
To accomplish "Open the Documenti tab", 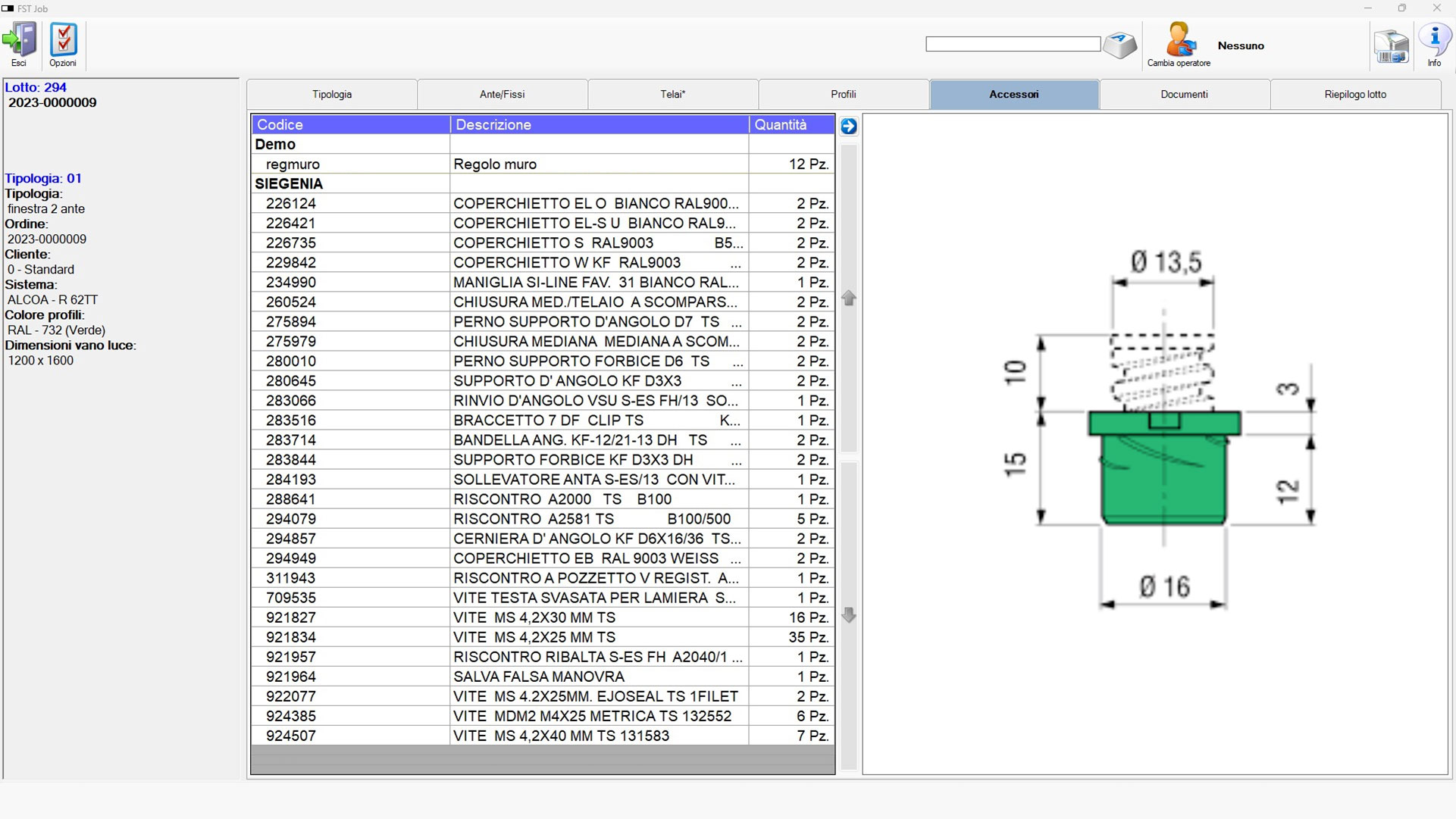I will coord(1185,95).
